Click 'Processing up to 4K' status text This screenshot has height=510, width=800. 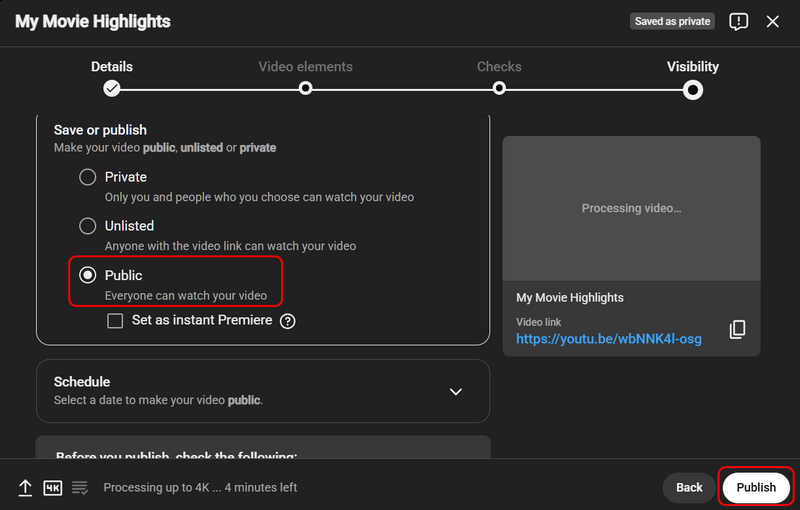tap(200, 488)
